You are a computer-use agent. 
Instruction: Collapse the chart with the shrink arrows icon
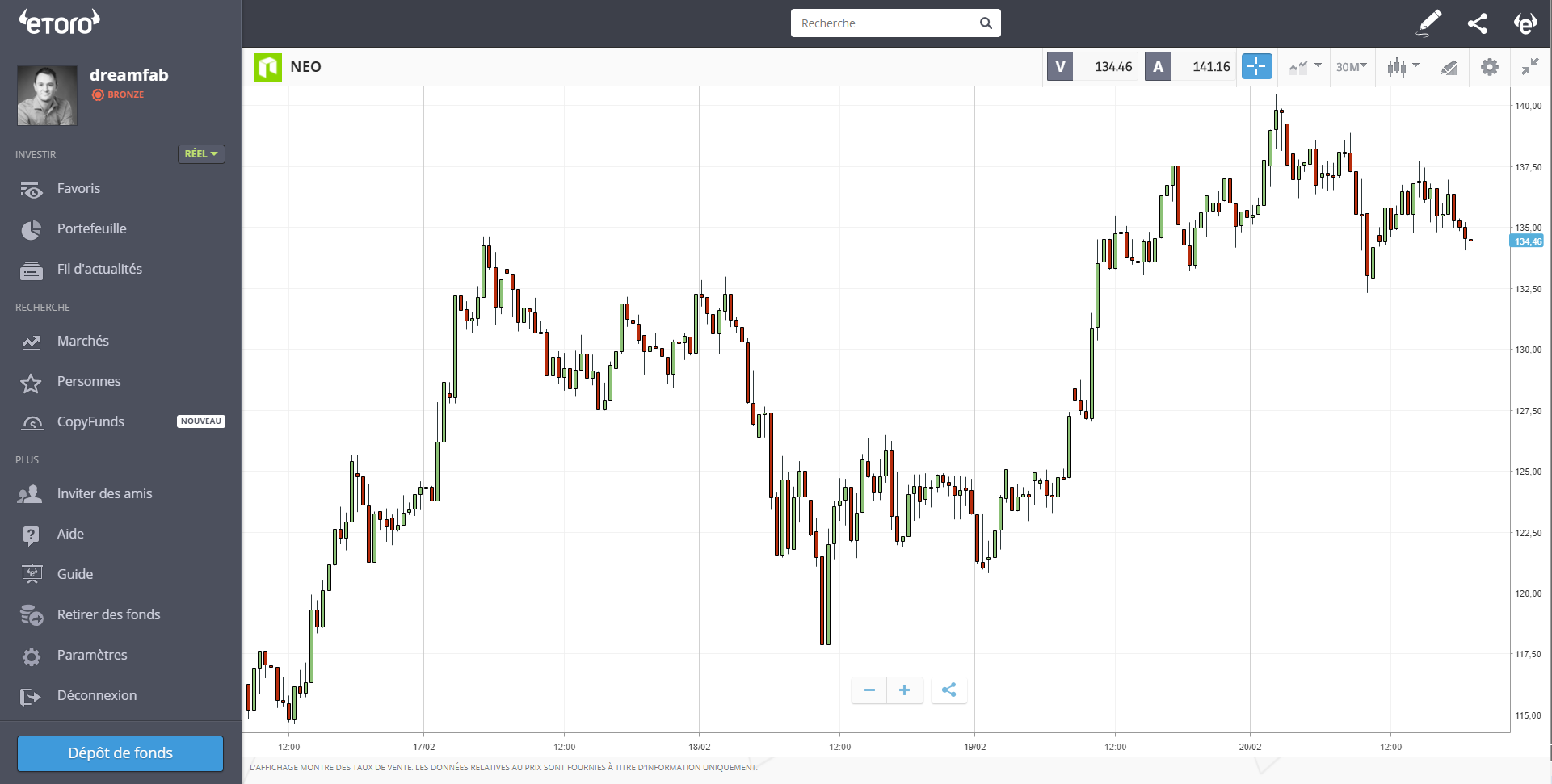coord(1530,67)
